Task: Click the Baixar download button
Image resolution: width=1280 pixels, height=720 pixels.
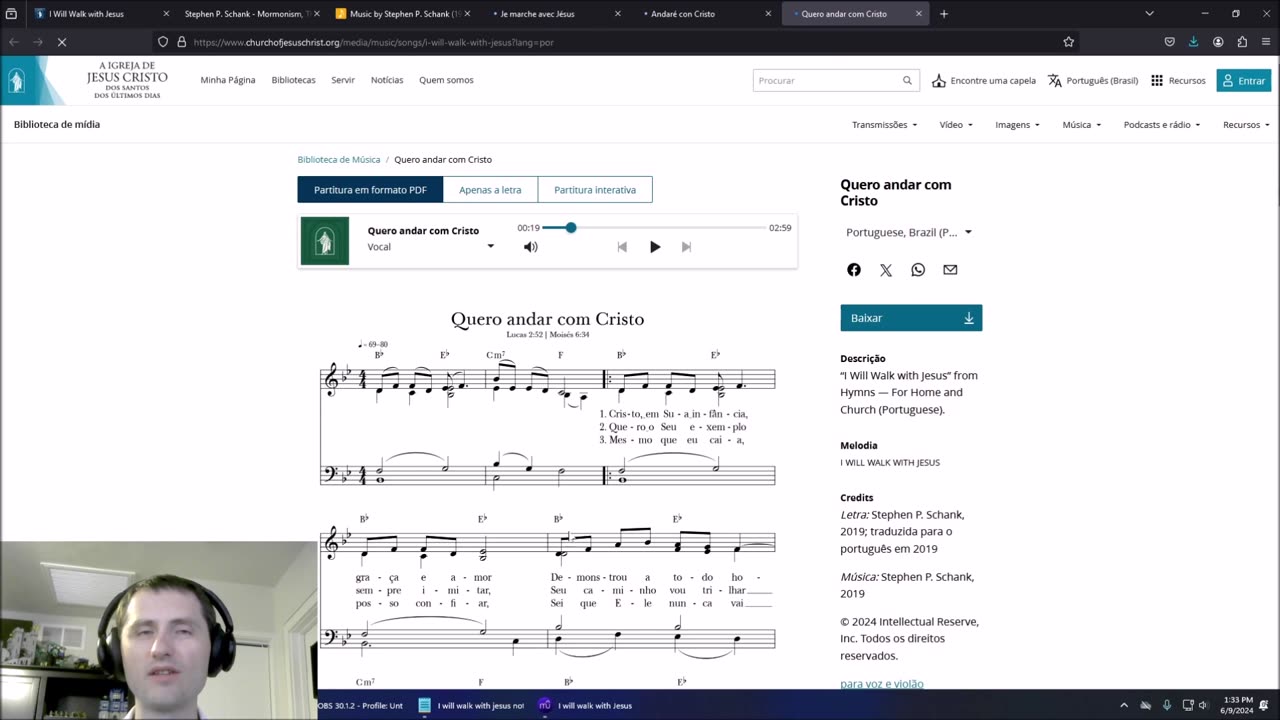Action: [911, 318]
